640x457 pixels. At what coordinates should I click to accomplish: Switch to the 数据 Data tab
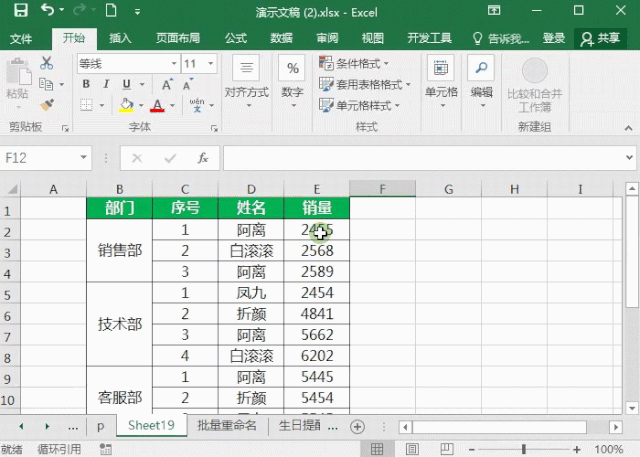coord(282,38)
